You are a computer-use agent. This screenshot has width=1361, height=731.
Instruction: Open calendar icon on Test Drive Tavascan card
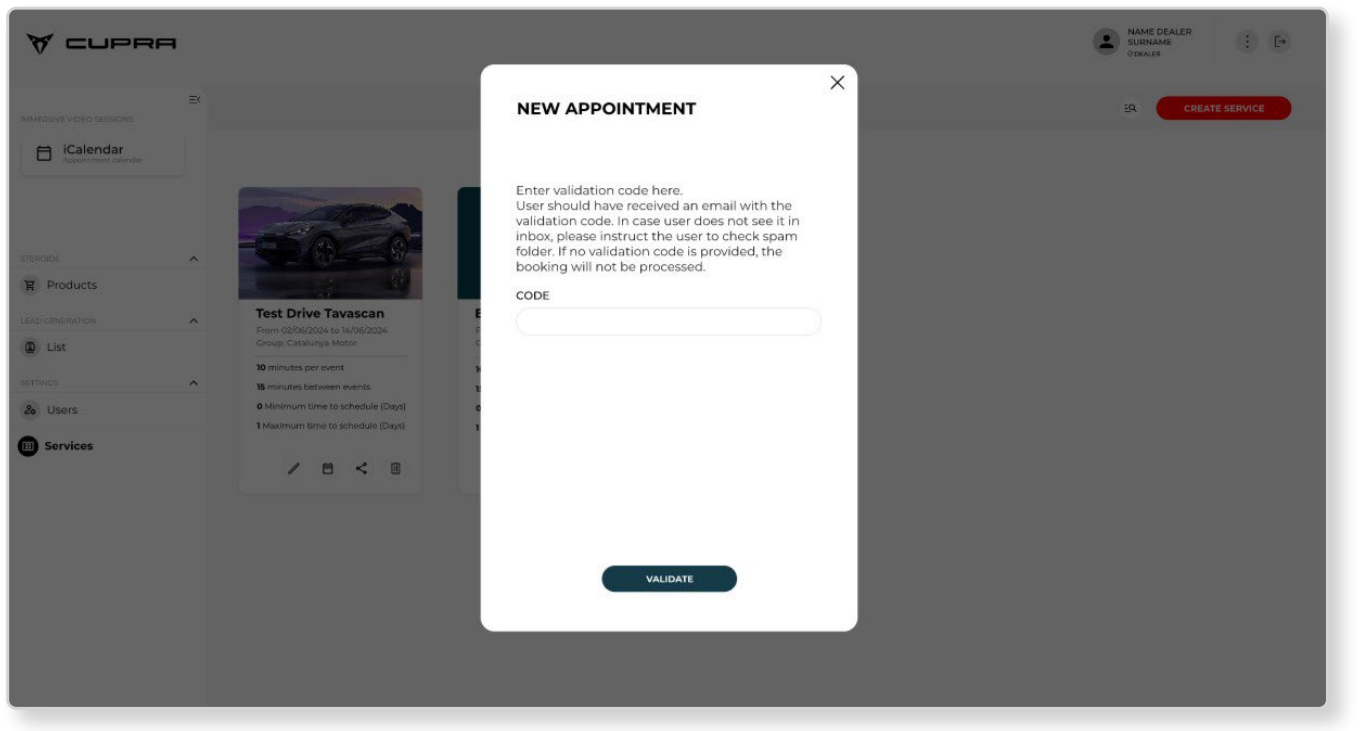(x=327, y=468)
